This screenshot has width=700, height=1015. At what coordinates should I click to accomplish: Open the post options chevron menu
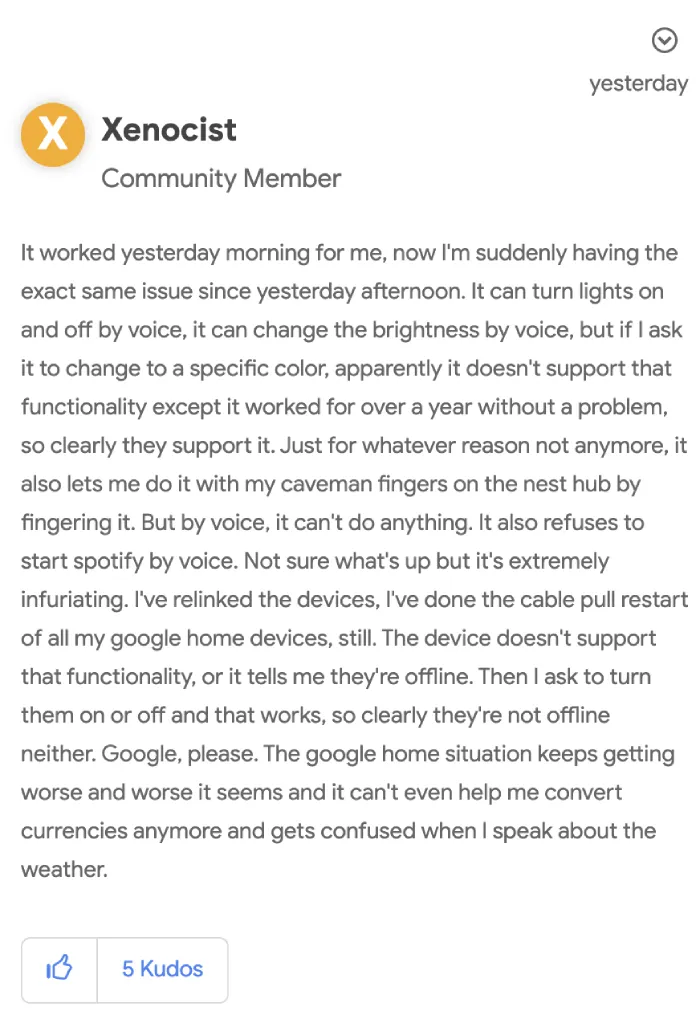pos(664,40)
